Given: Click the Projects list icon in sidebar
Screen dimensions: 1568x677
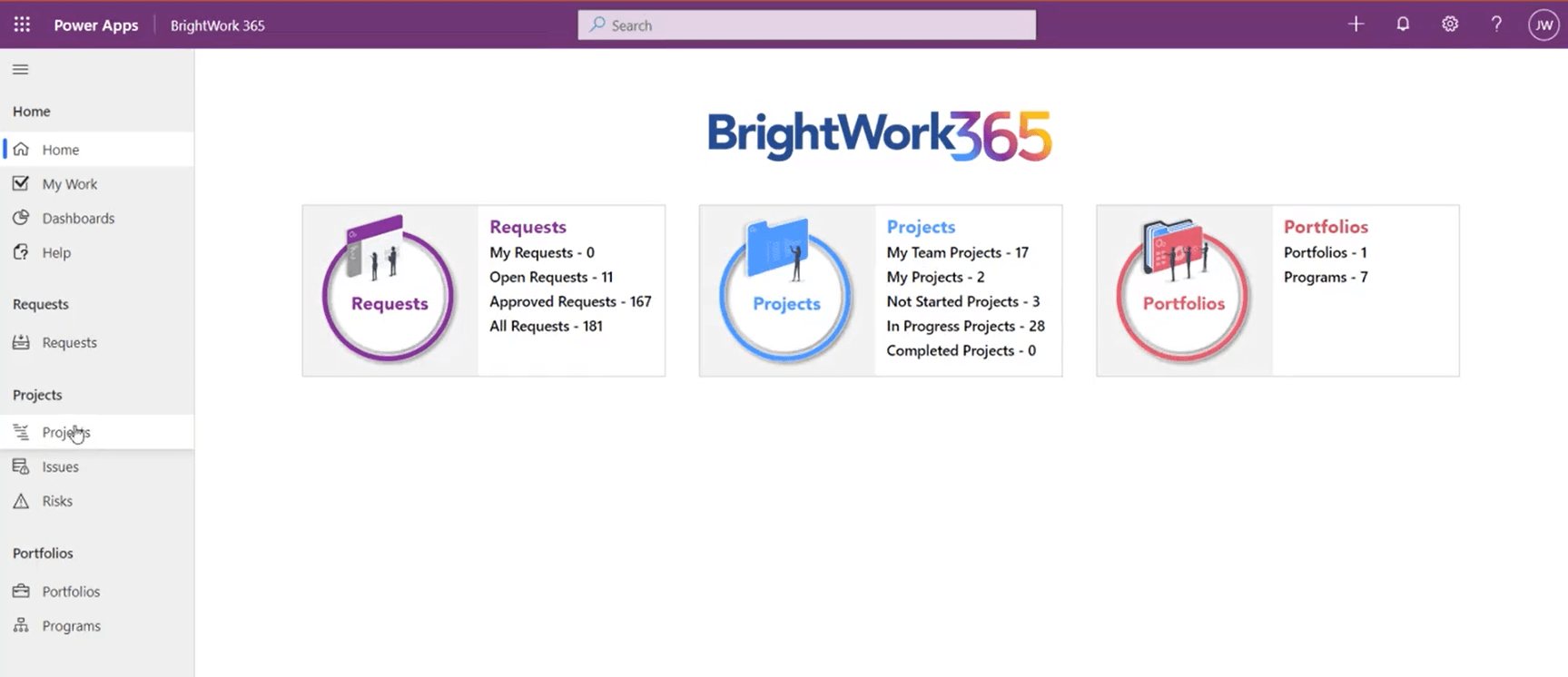Looking at the screenshot, I should coord(21,432).
